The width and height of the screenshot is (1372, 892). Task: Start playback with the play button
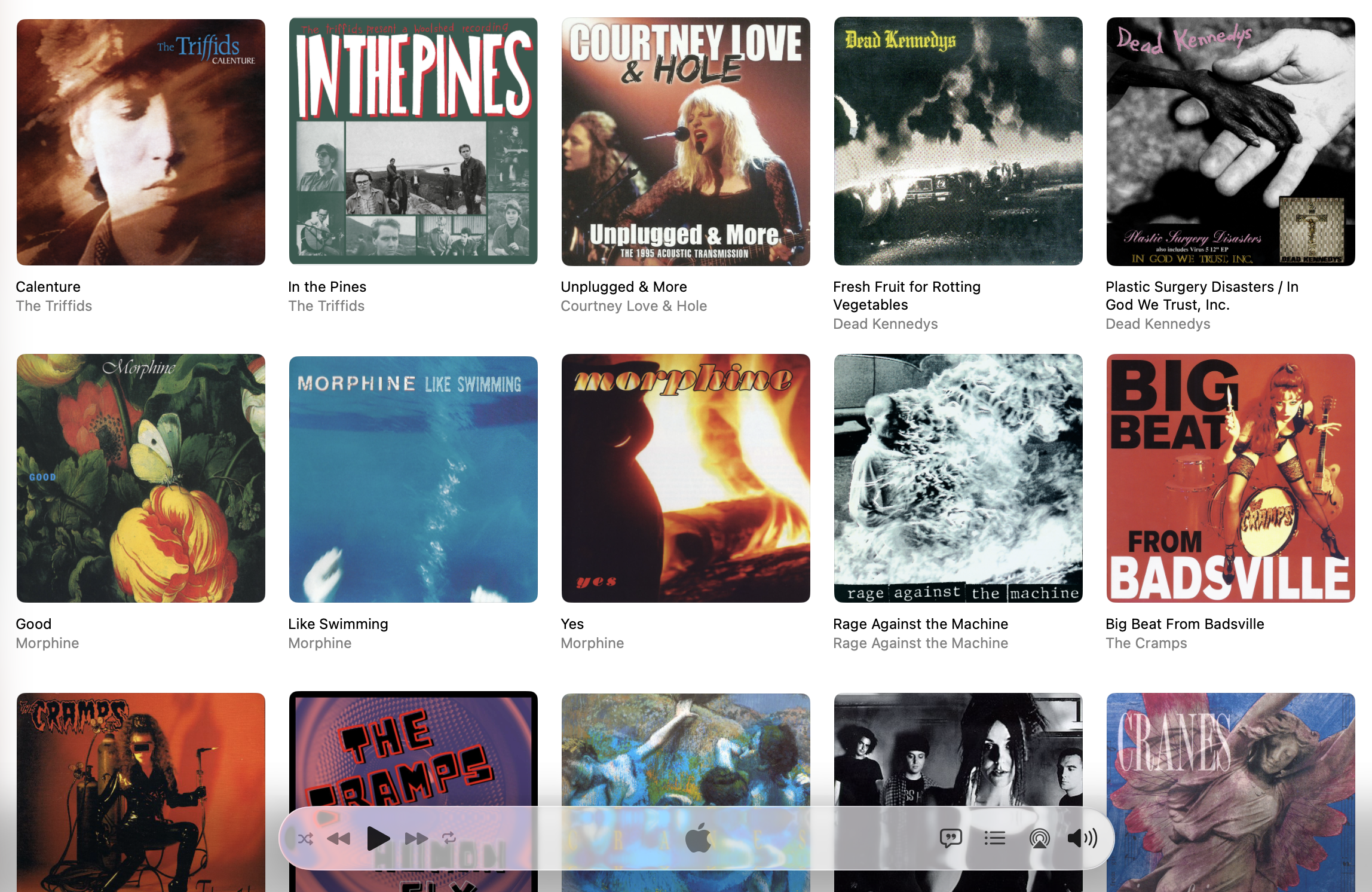378,838
